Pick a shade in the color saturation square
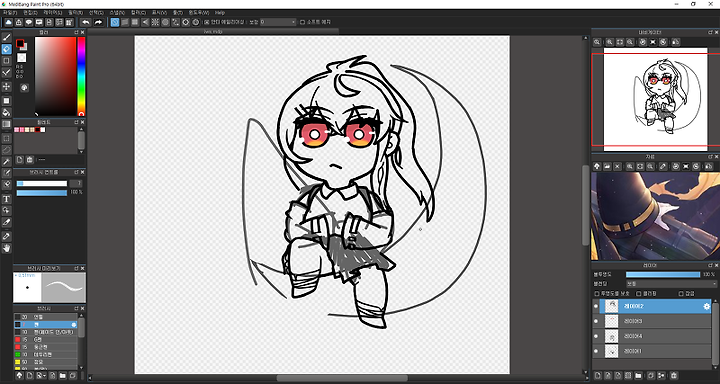 pos(56,76)
